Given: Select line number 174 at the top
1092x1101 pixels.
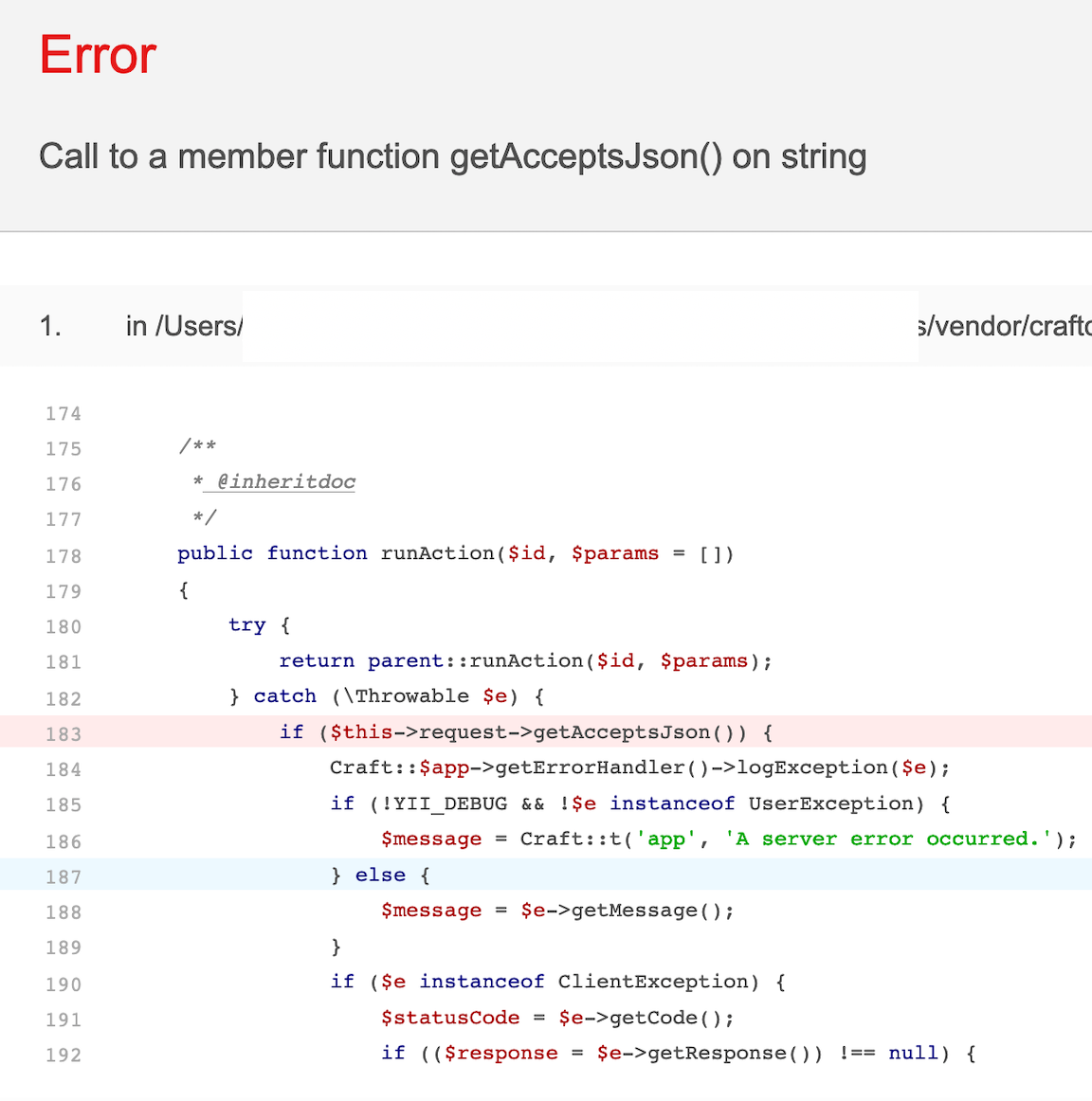Looking at the screenshot, I should 63,414.
